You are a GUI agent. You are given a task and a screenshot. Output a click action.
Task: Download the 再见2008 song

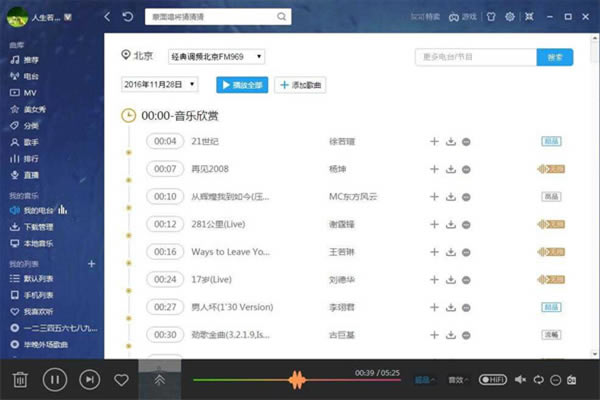pyautogui.click(x=451, y=169)
